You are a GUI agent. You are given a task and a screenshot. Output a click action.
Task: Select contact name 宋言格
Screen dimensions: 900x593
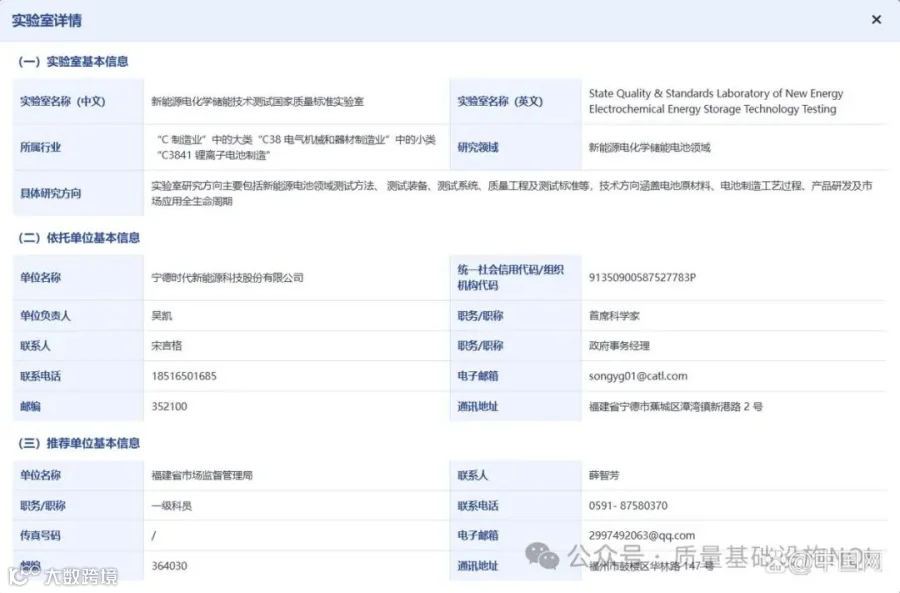[166, 346]
